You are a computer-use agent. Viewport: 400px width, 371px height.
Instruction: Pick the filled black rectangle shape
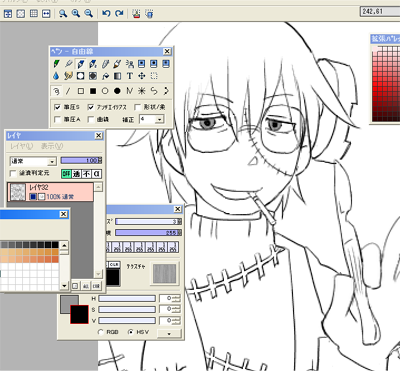93,91
